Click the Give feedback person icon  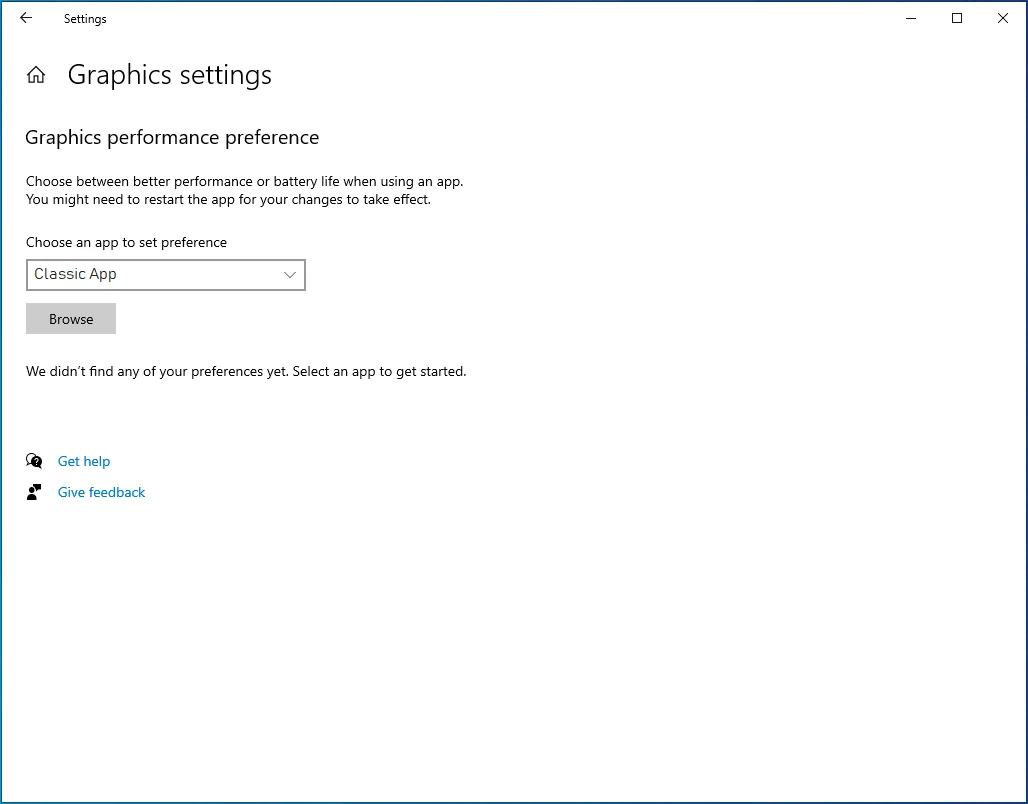(x=34, y=492)
